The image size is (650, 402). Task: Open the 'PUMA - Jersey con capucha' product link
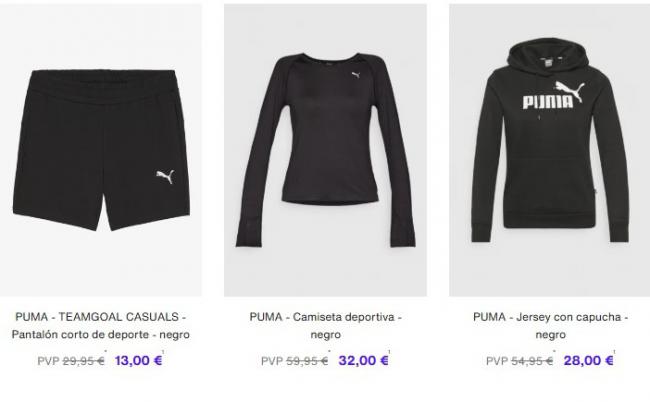pyautogui.click(x=551, y=317)
